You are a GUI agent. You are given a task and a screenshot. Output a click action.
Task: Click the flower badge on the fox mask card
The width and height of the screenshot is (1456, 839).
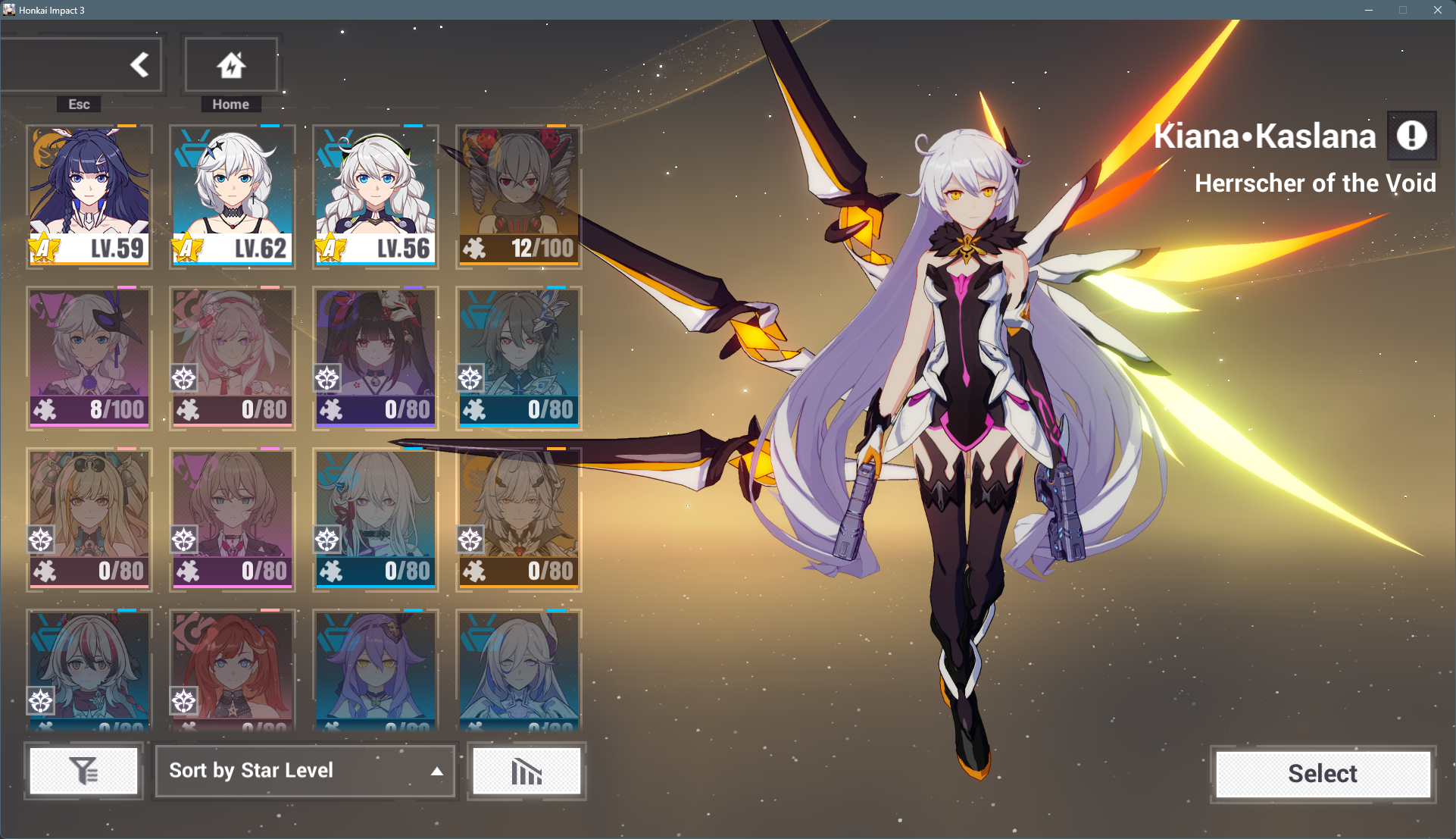coord(327,377)
